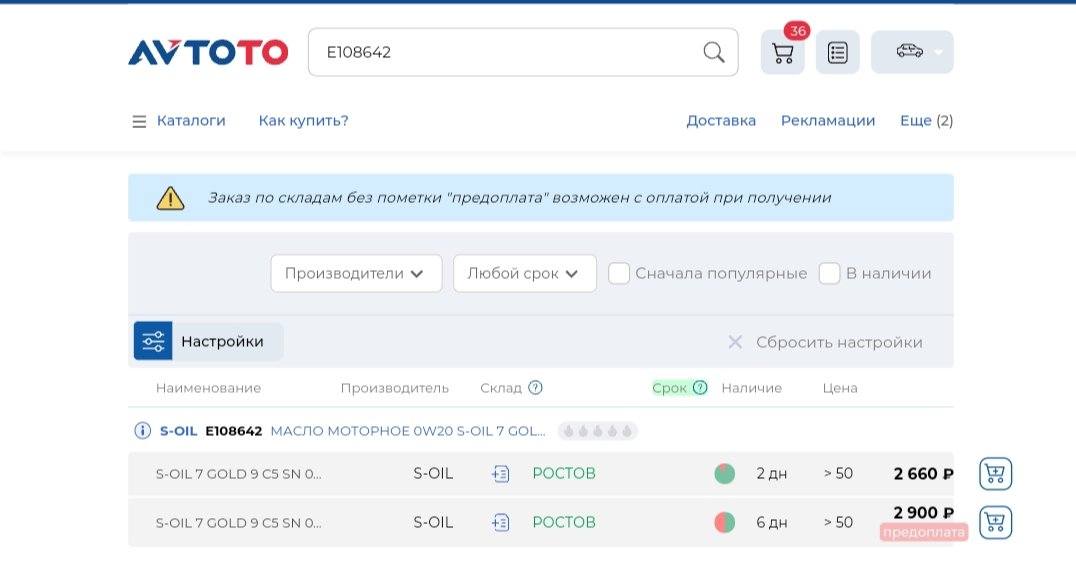Click the E108642 article number in results
The width and height of the screenshot is (1076, 588).
click(234, 431)
